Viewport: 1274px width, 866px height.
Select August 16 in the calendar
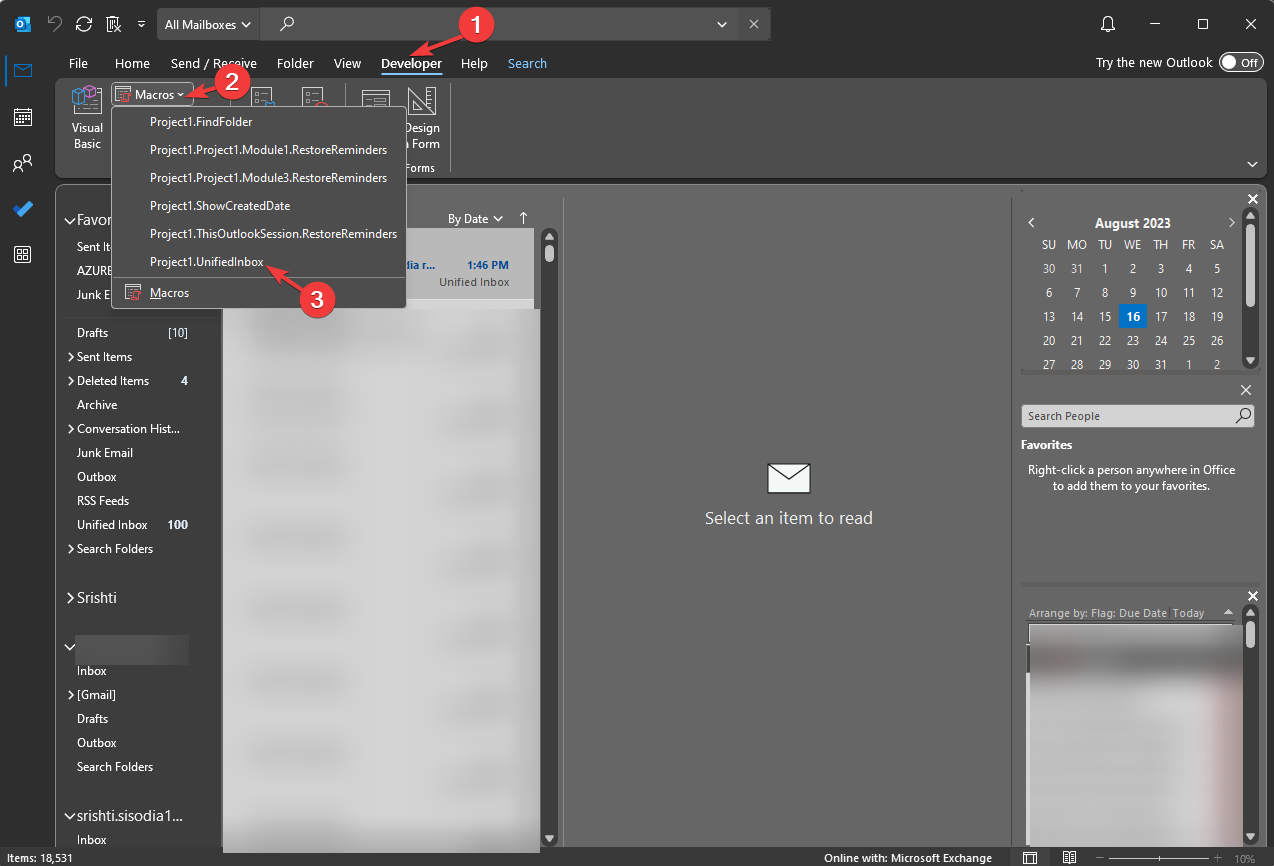(1133, 317)
